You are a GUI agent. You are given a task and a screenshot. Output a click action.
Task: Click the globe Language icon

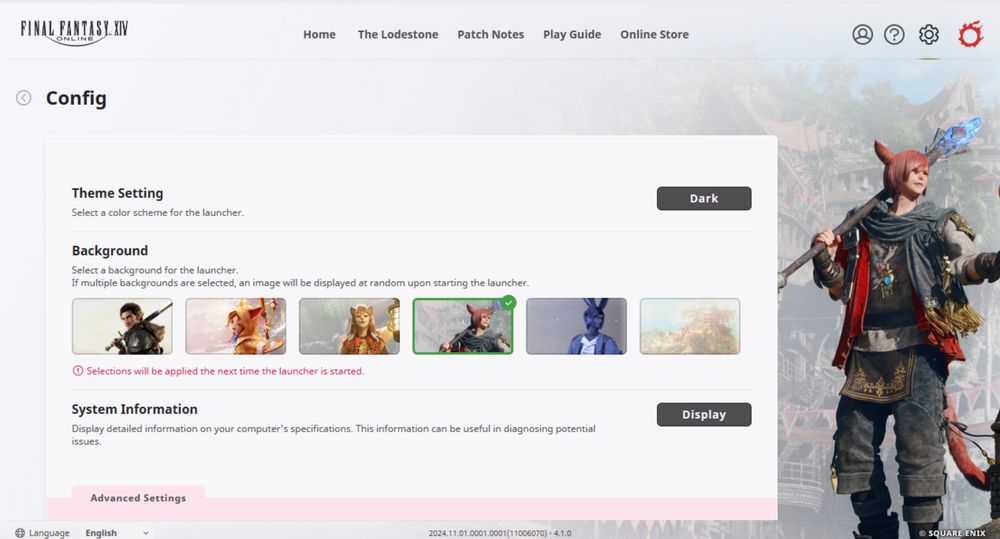click(20, 533)
